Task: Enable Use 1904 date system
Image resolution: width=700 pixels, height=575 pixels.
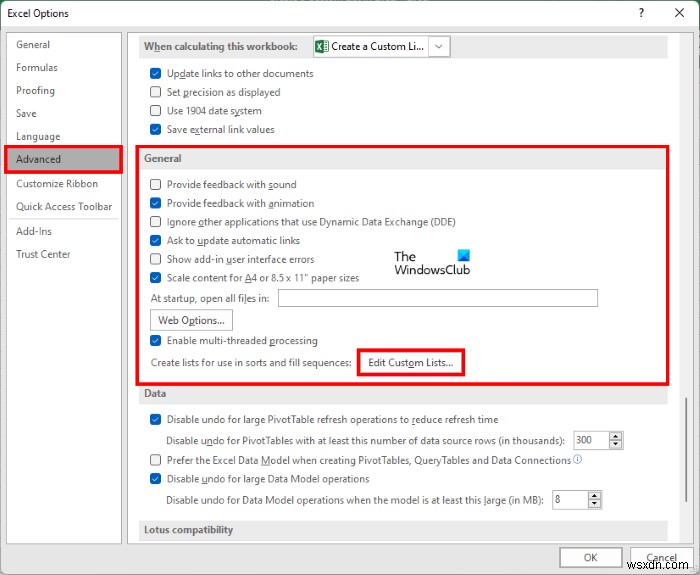Action: (x=155, y=110)
